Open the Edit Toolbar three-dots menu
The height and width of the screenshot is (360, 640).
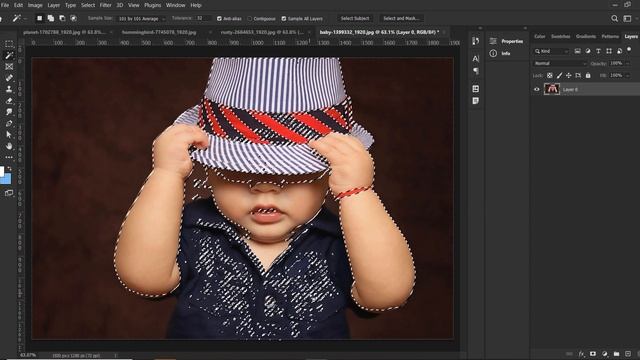(x=9, y=157)
